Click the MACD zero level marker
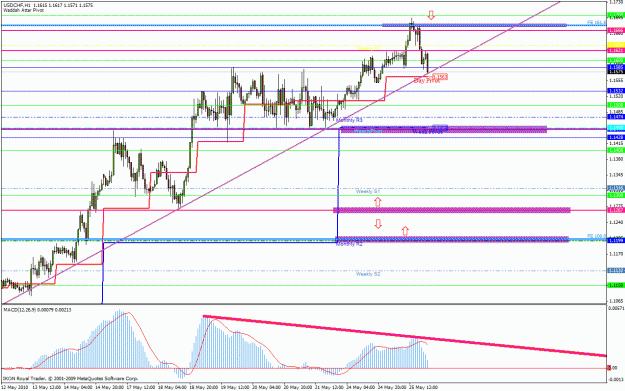Image resolution: width=625 pixels, height=391 pixels. coord(609,367)
